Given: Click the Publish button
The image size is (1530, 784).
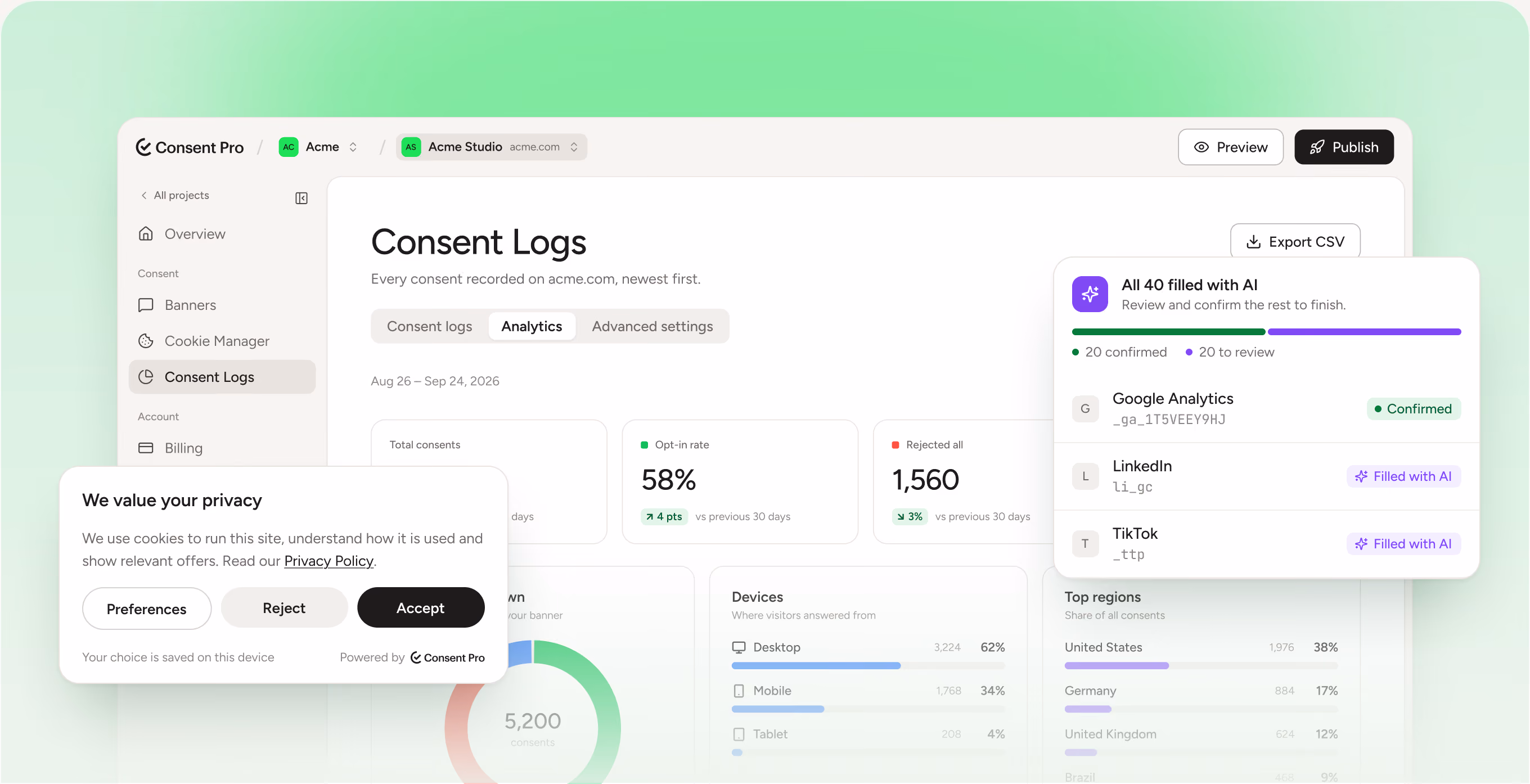Looking at the screenshot, I should pyautogui.click(x=1343, y=147).
